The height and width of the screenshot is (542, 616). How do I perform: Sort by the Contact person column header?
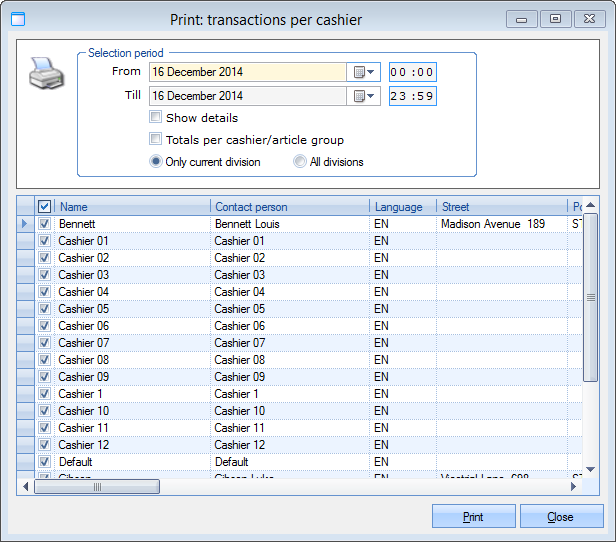click(290, 207)
